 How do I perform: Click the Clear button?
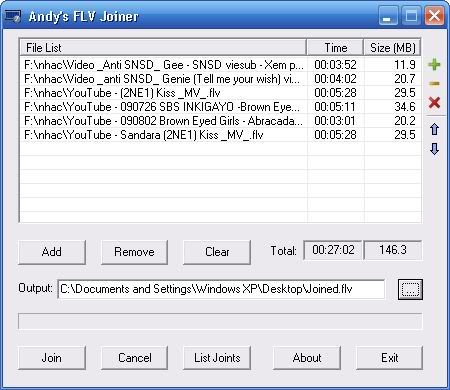pos(217,252)
